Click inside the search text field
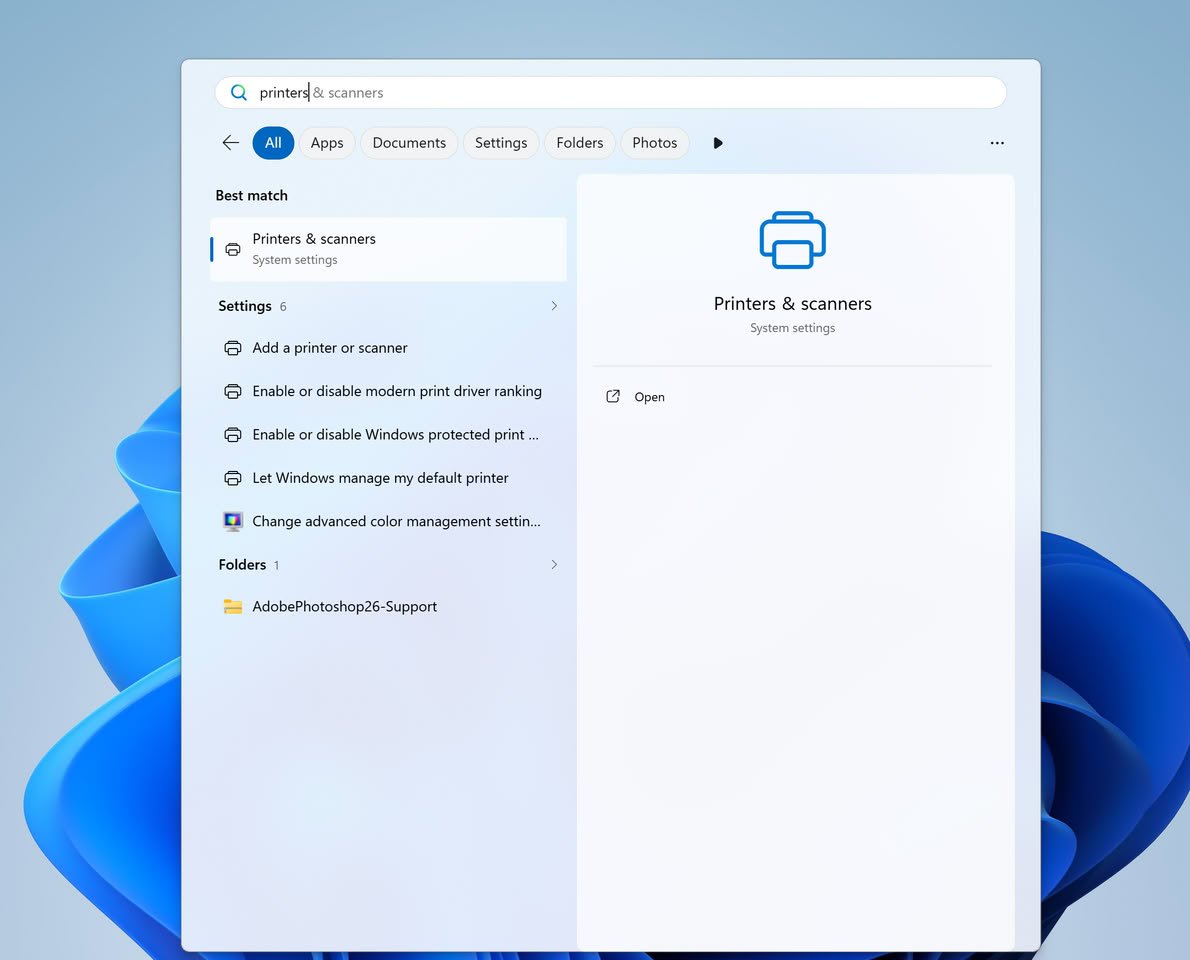 pos(611,93)
